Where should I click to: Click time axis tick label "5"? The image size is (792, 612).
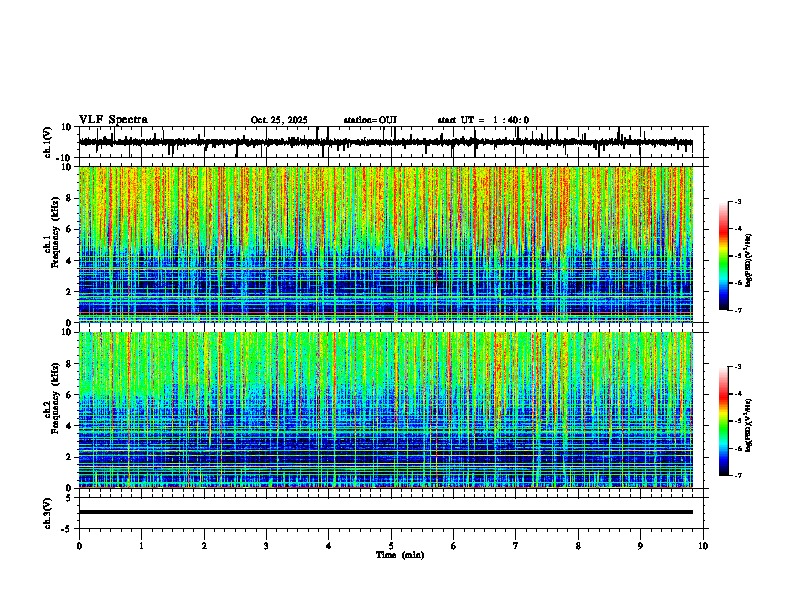391,546
